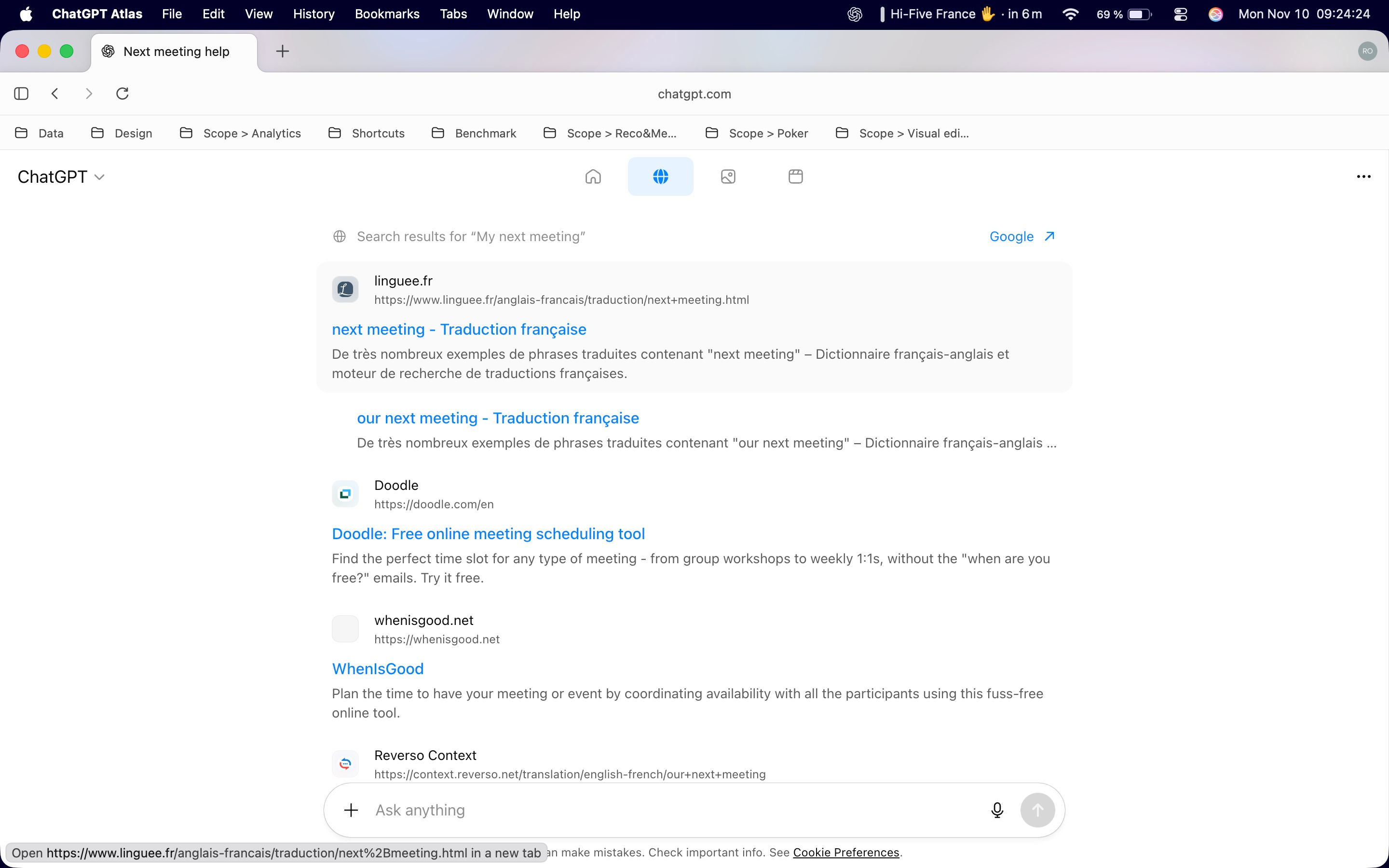Open the Doodle meeting scheduling result
The height and width of the screenshot is (868, 1389).
488,533
